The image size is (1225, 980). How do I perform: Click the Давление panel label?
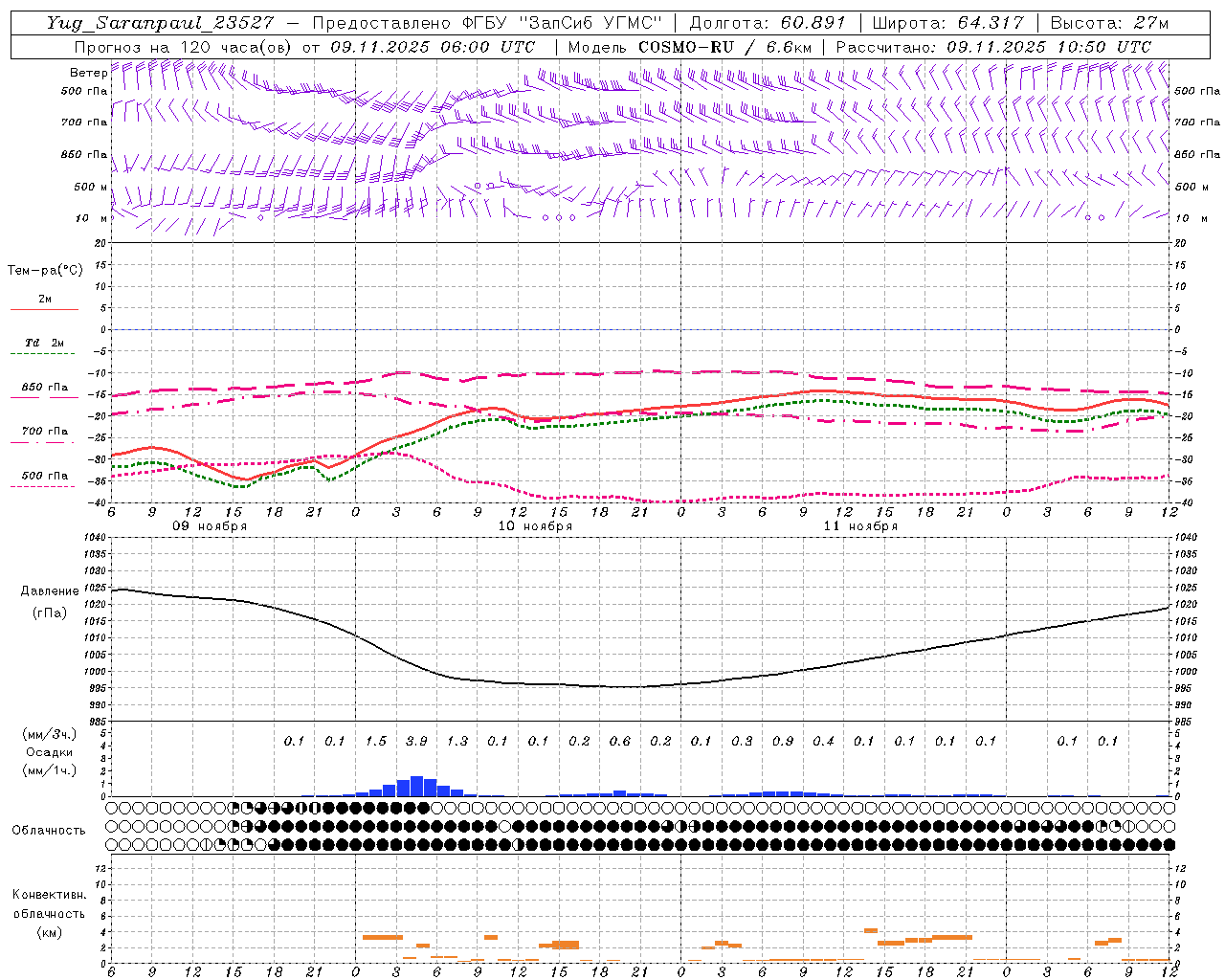(x=50, y=591)
